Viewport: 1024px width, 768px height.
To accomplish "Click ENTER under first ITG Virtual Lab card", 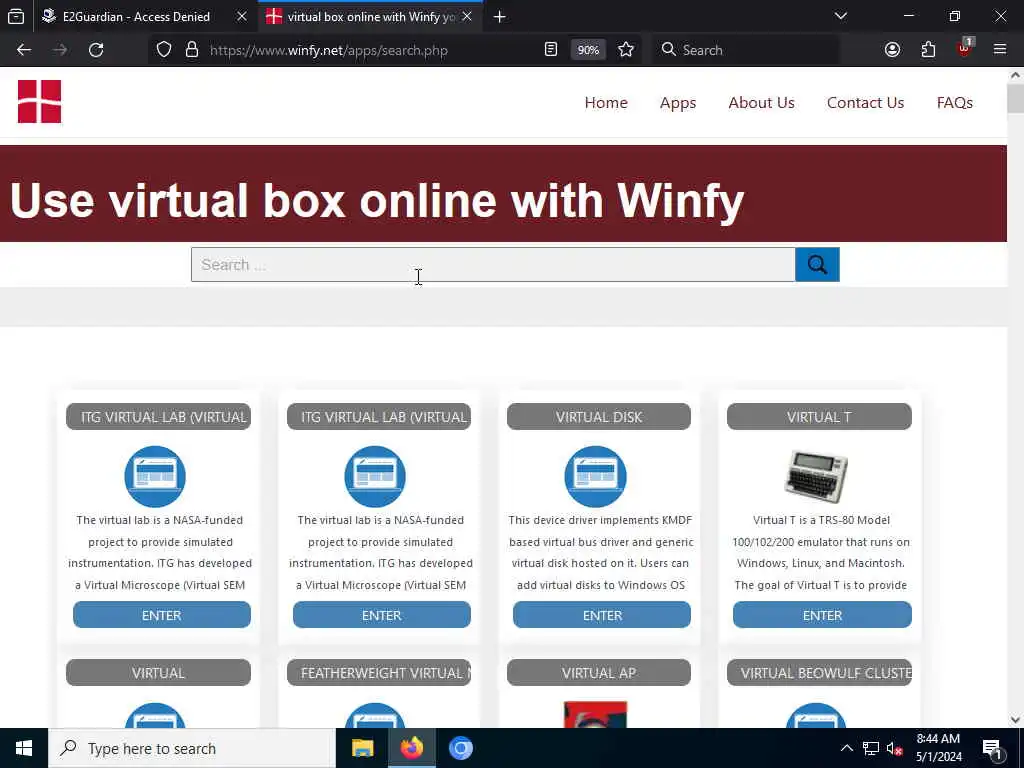I will pos(161,615).
